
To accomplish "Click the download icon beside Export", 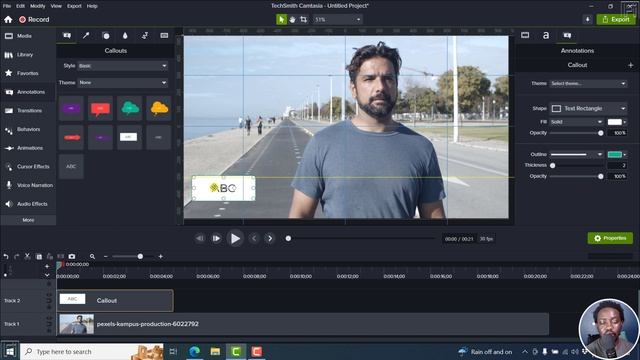I will pos(587,19).
